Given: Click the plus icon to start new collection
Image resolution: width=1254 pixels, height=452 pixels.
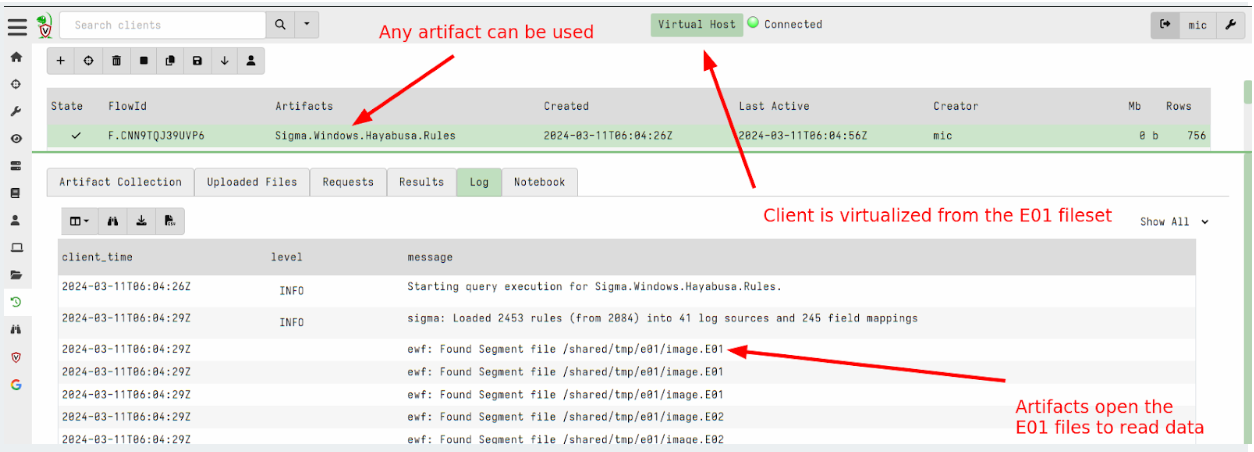Looking at the screenshot, I should point(61,61).
